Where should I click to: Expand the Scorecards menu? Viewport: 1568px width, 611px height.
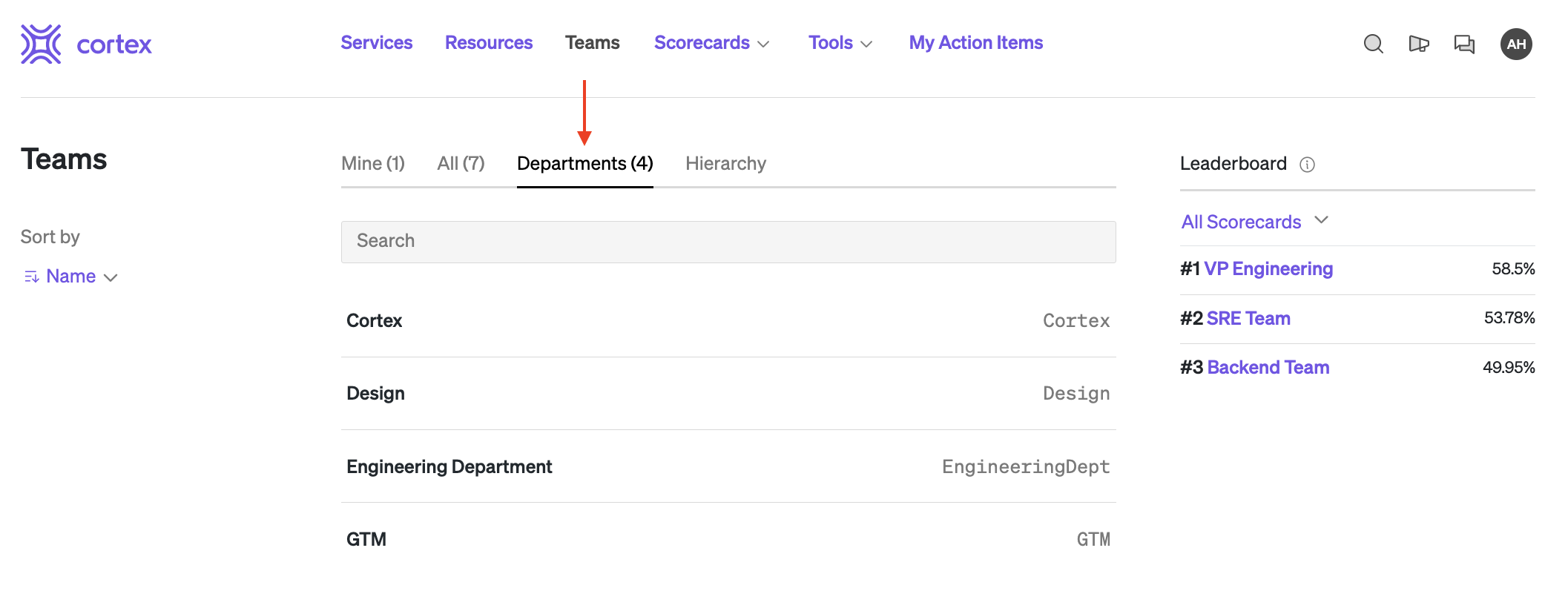click(x=712, y=43)
